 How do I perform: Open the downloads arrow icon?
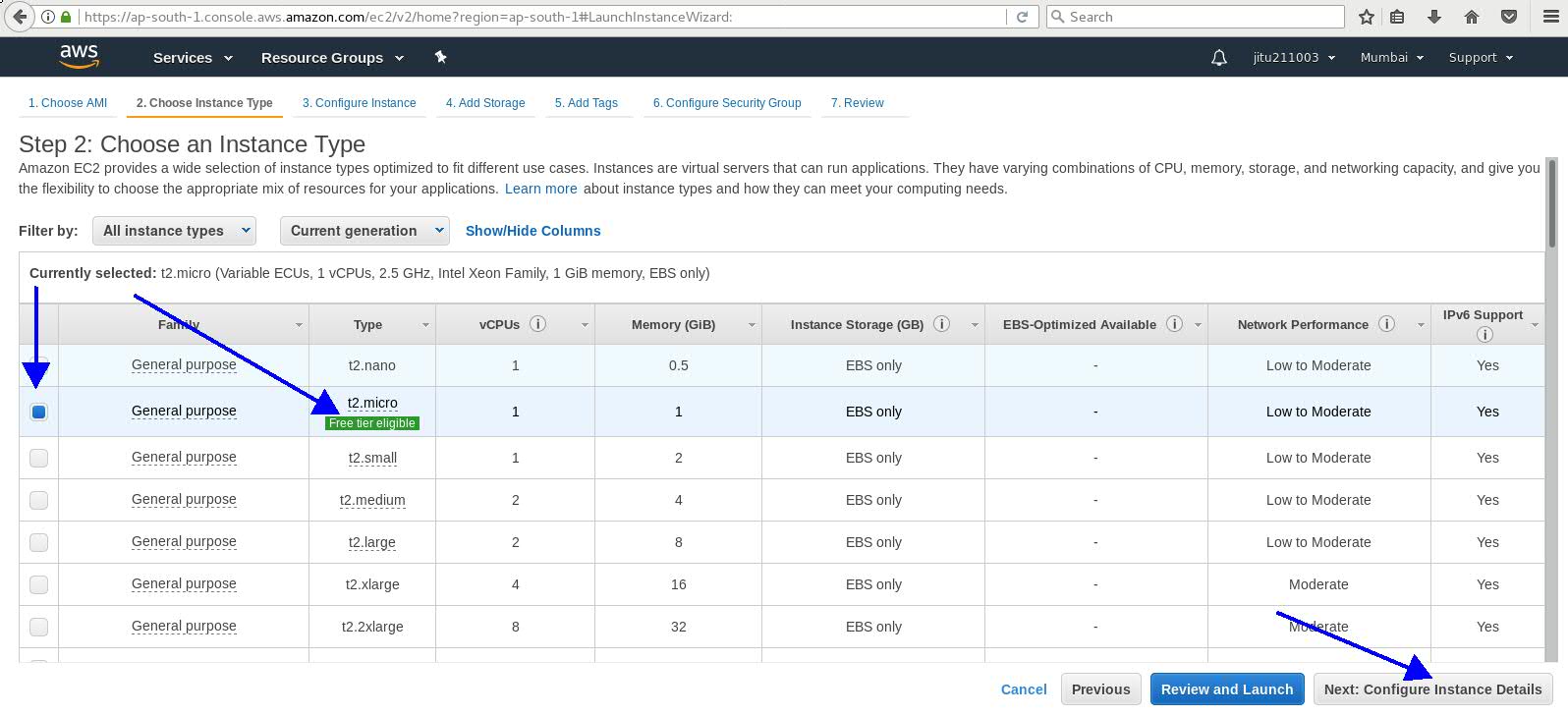click(1434, 17)
